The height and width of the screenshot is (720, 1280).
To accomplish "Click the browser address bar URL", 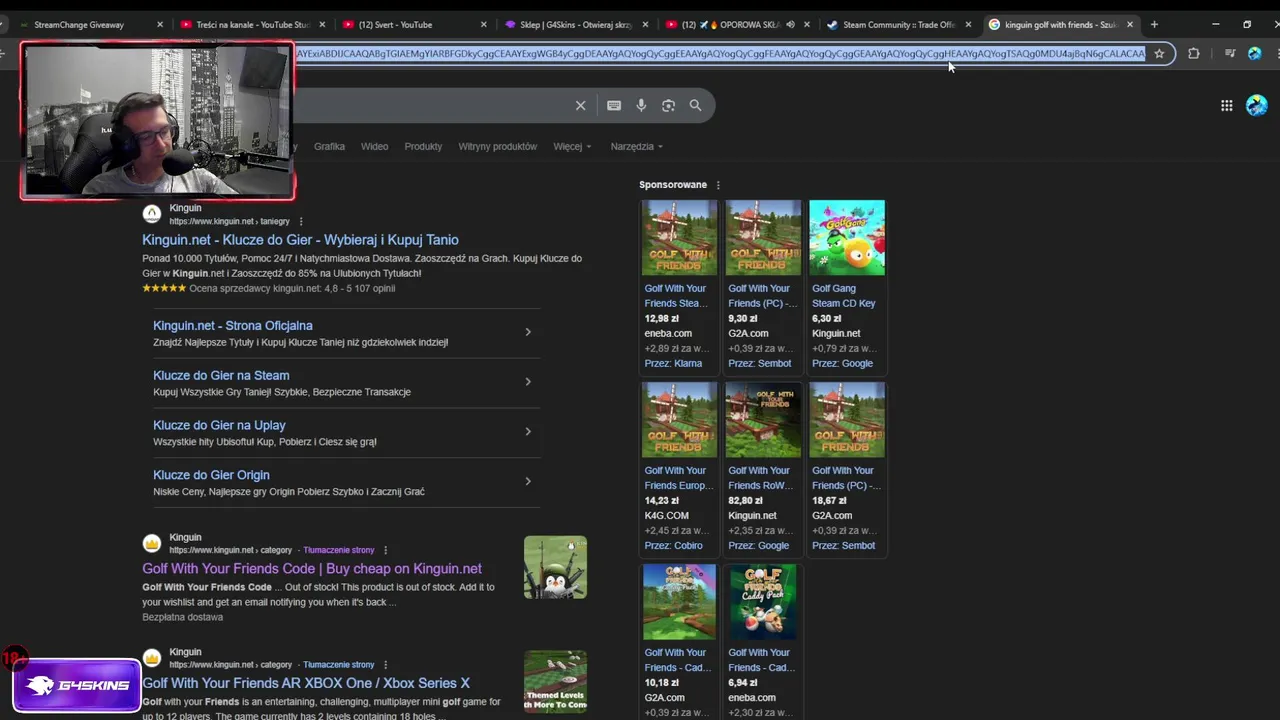I will pos(720,54).
